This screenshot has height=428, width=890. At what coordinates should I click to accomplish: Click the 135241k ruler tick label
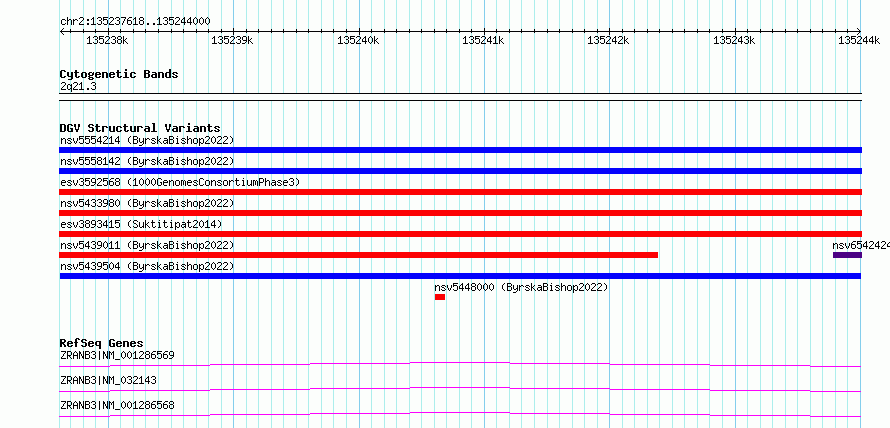[483, 40]
